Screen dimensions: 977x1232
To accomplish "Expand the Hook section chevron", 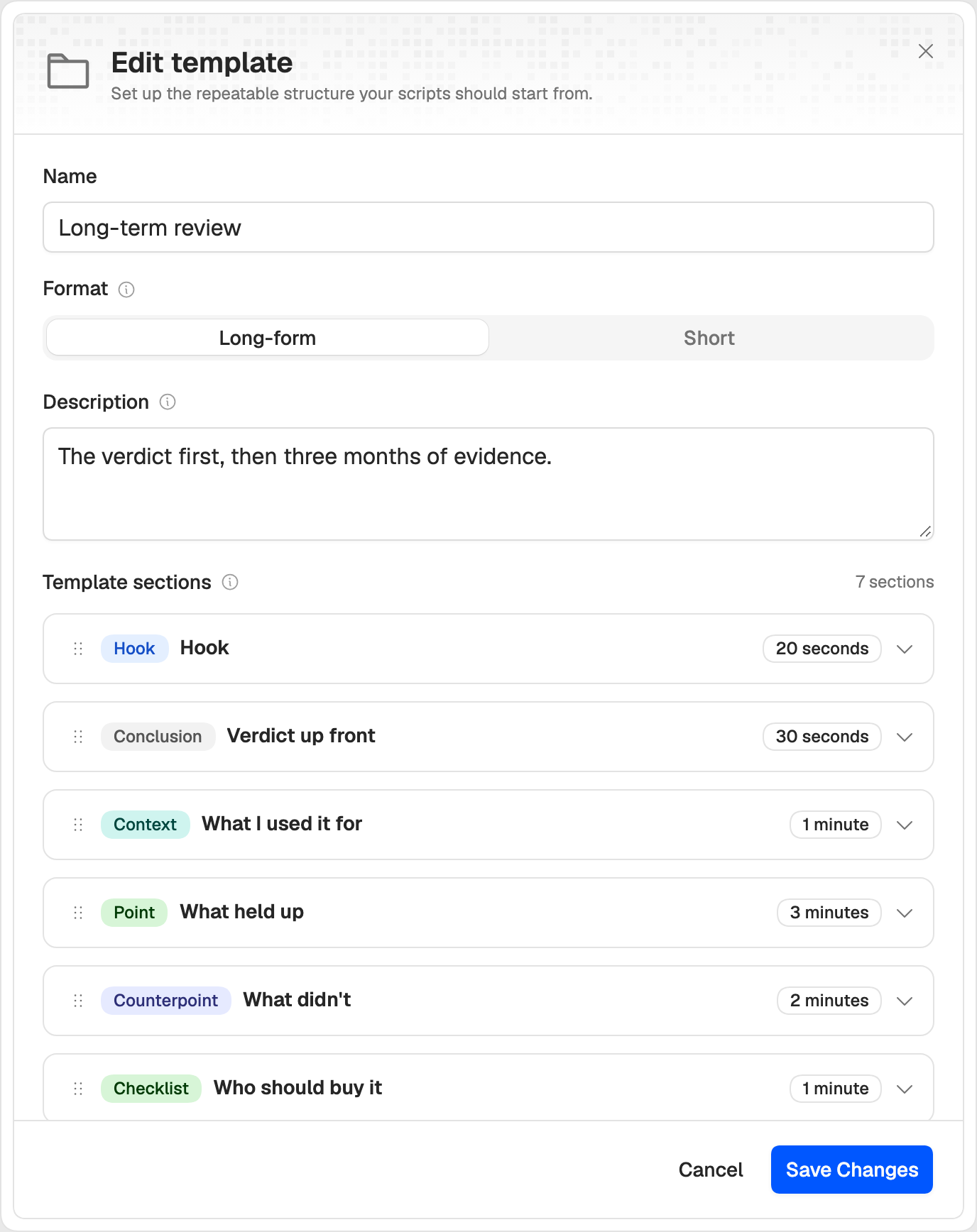I will [x=905, y=649].
